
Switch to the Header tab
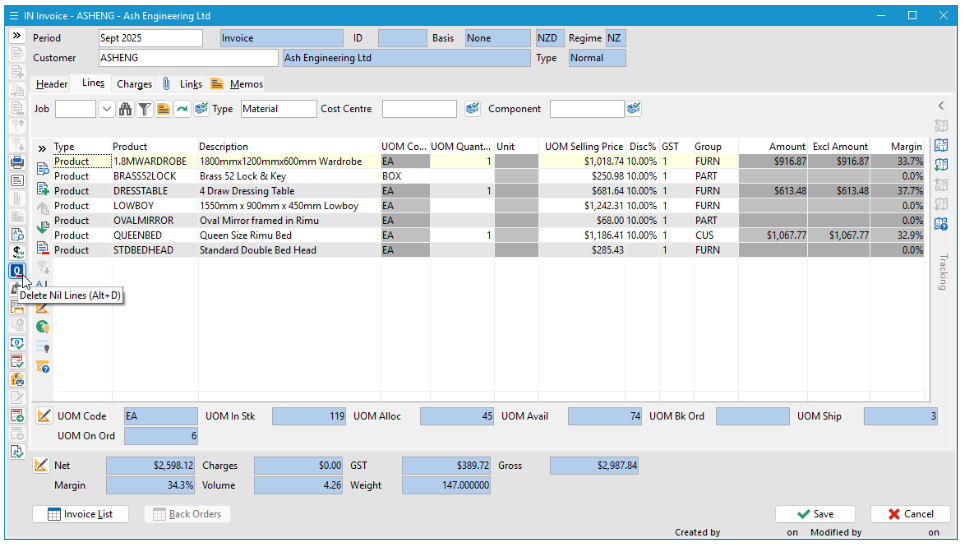52,84
